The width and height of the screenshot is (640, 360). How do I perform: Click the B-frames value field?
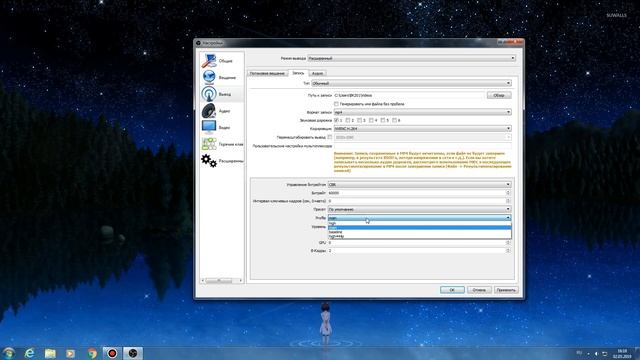[416, 251]
